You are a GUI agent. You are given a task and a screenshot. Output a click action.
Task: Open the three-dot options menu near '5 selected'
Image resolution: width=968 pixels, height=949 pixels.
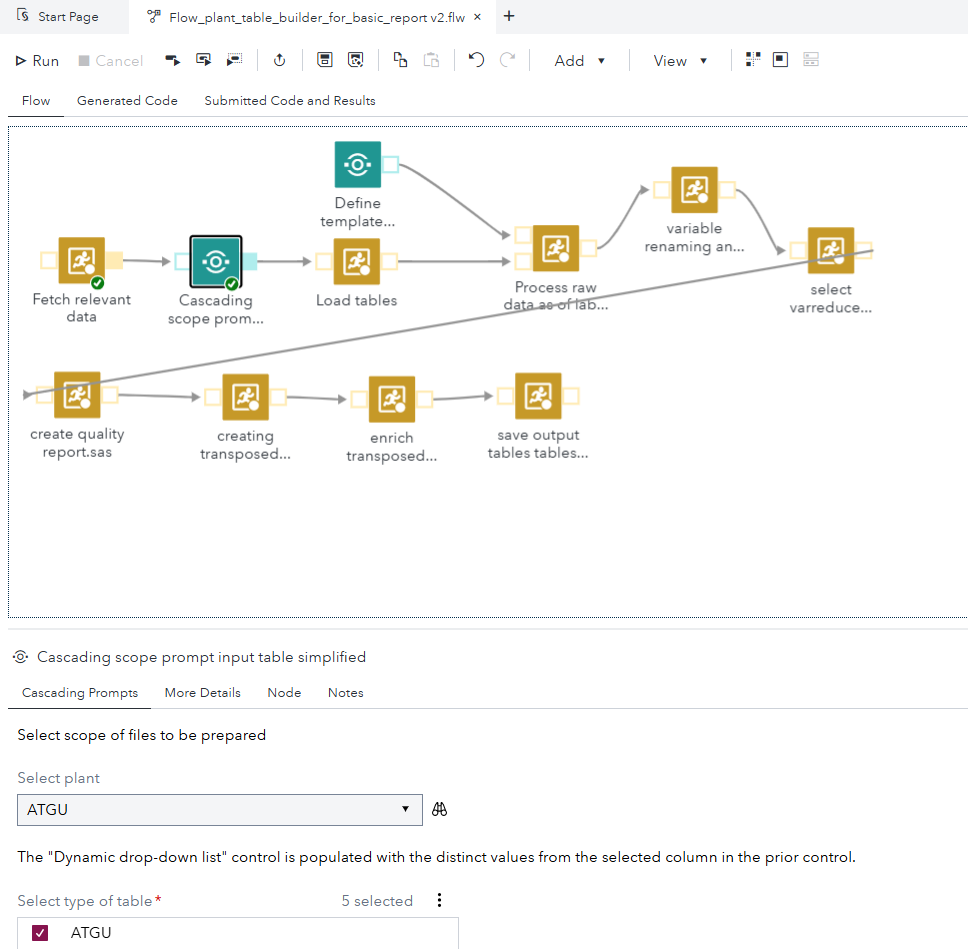pyautogui.click(x=439, y=899)
